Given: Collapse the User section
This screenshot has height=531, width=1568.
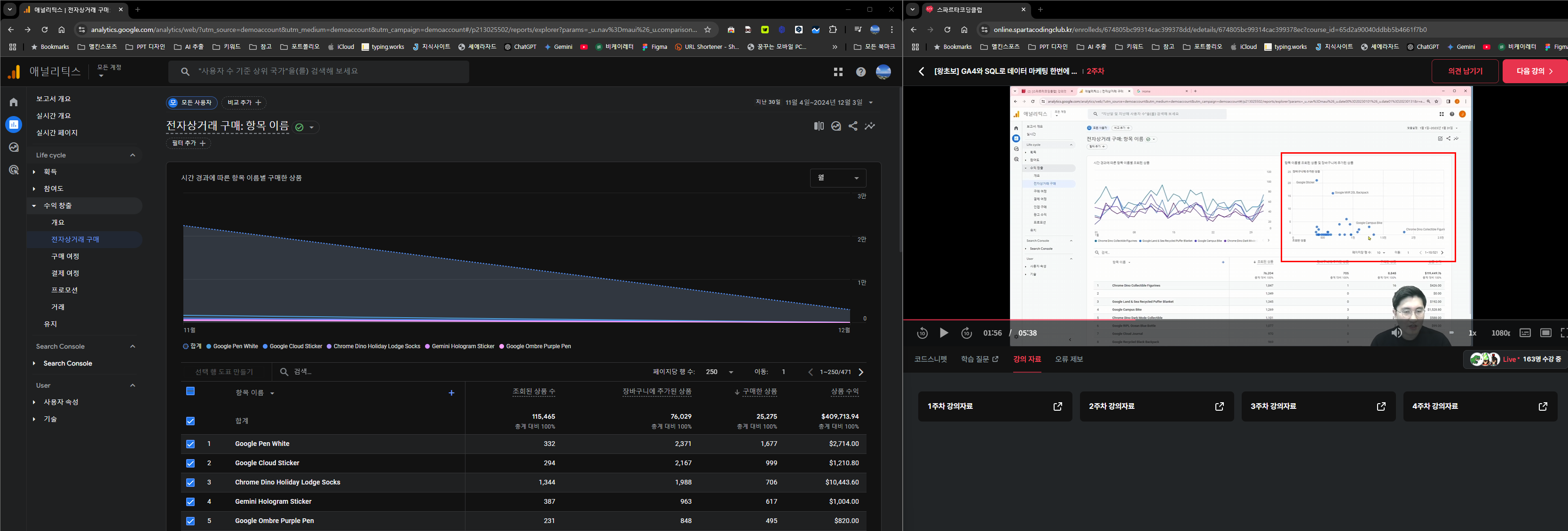Looking at the screenshot, I should coord(133,386).
